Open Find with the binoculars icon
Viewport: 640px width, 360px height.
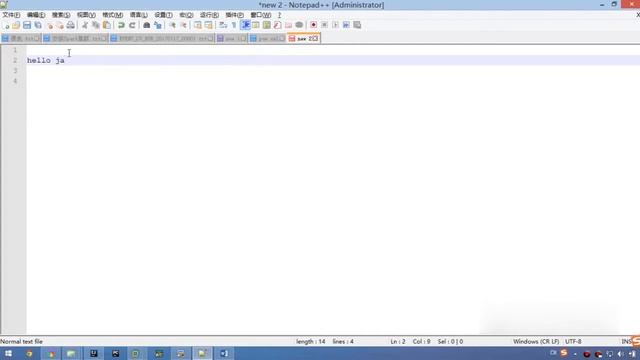coord(147,25)
